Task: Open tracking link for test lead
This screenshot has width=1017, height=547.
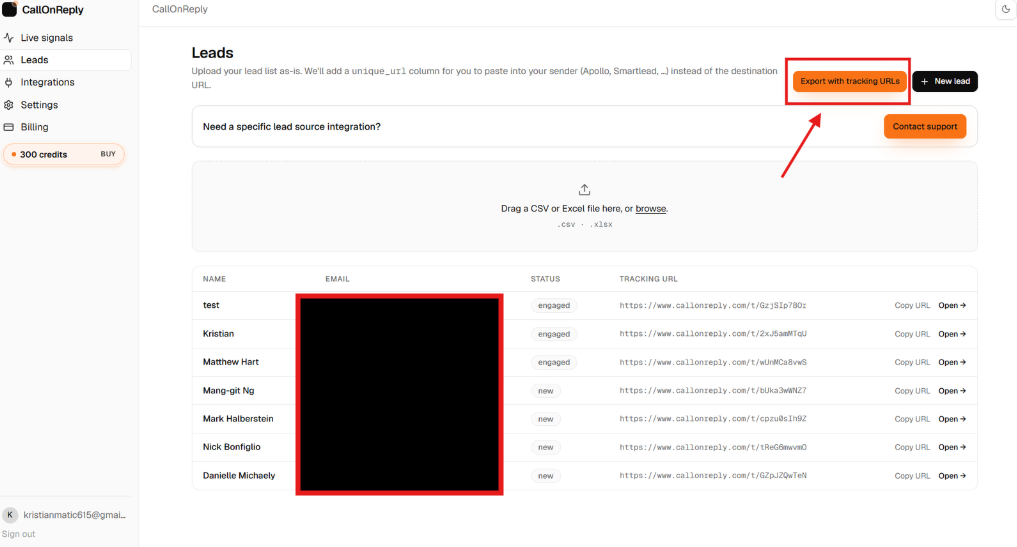Action: click(952, 306)
